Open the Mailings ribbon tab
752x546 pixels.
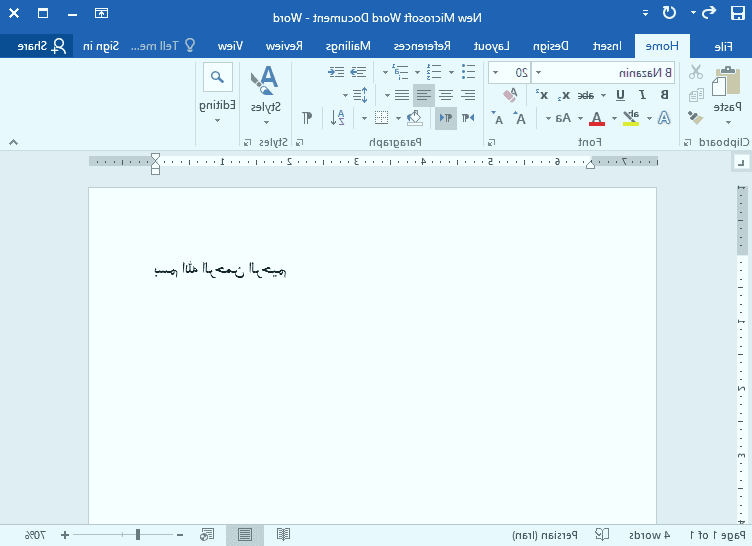tap(348, 46)
